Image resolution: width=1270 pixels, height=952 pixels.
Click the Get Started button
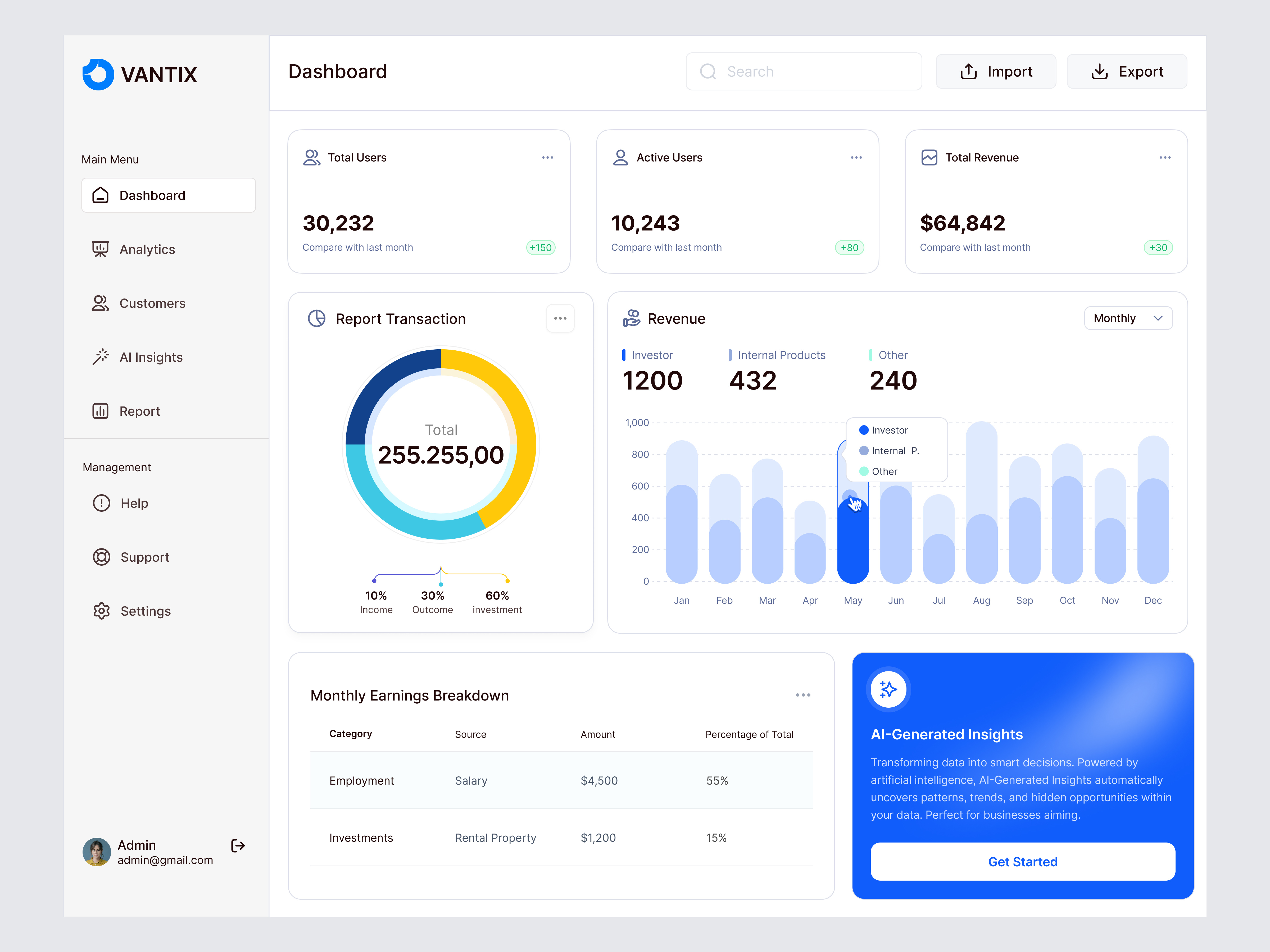1023,861
